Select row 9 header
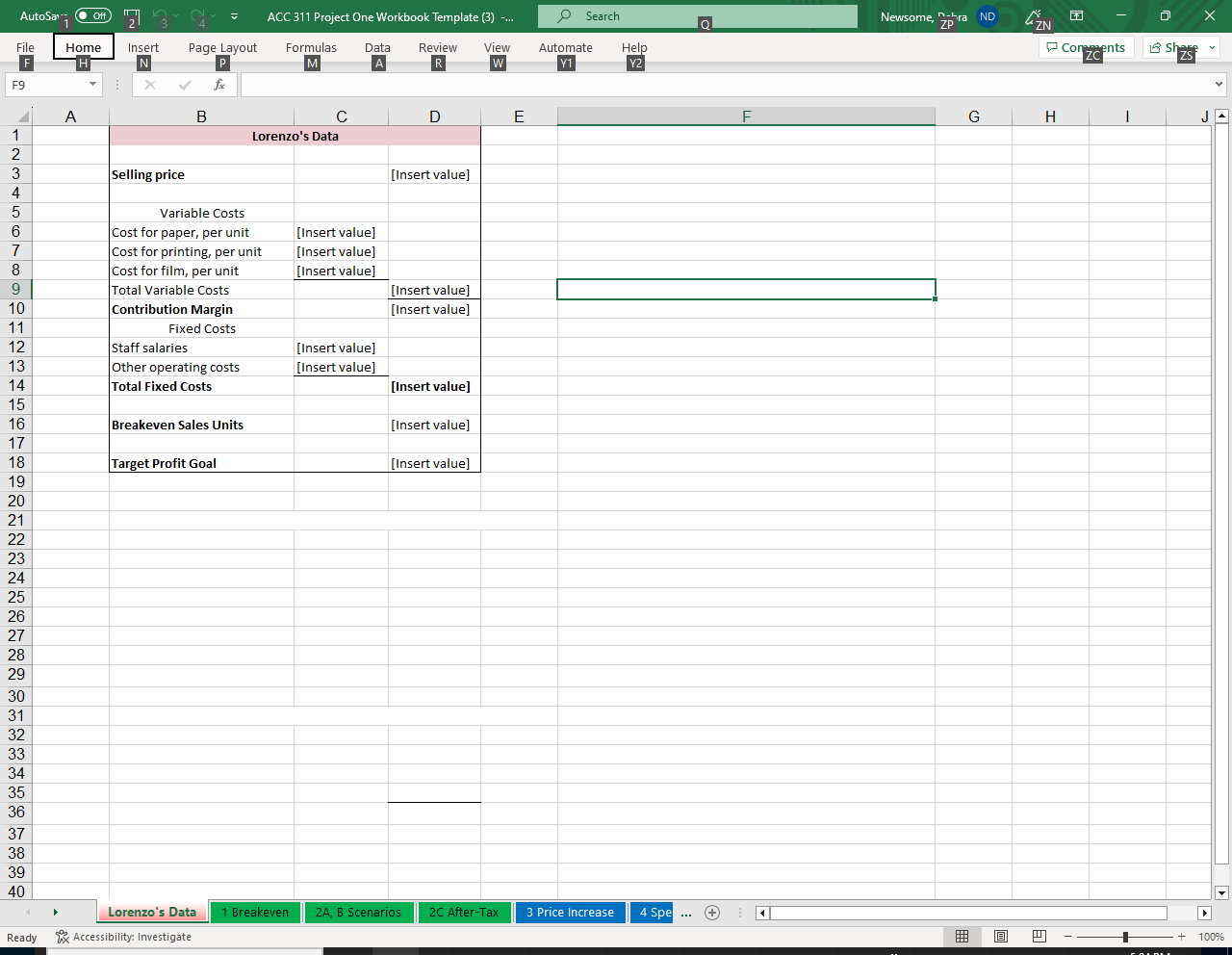The width and height of the screenshot is (1232, 955). [15, 289]
